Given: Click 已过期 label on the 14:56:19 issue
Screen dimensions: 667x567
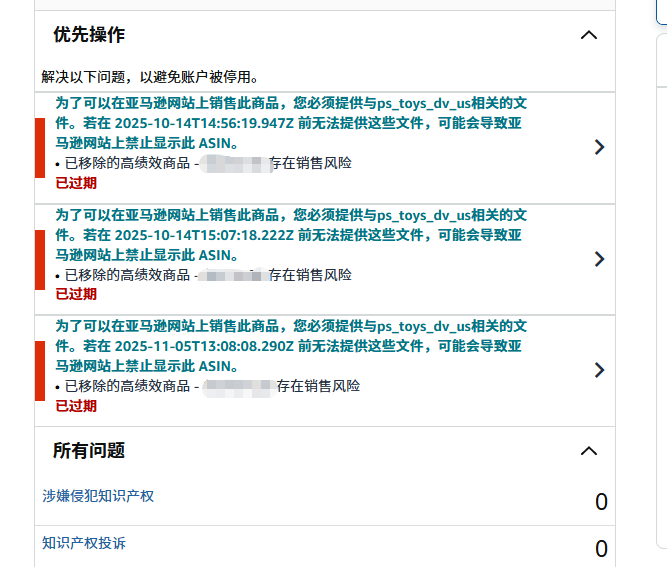Looking at the screenshot, I should tap(76, 182).
